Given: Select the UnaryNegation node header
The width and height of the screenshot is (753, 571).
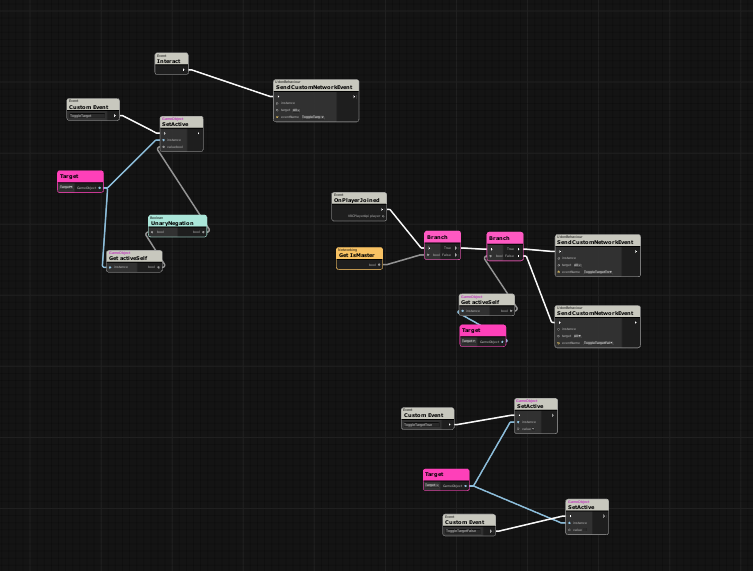Looking at the screenshot, I should click(x=178, y=221).
